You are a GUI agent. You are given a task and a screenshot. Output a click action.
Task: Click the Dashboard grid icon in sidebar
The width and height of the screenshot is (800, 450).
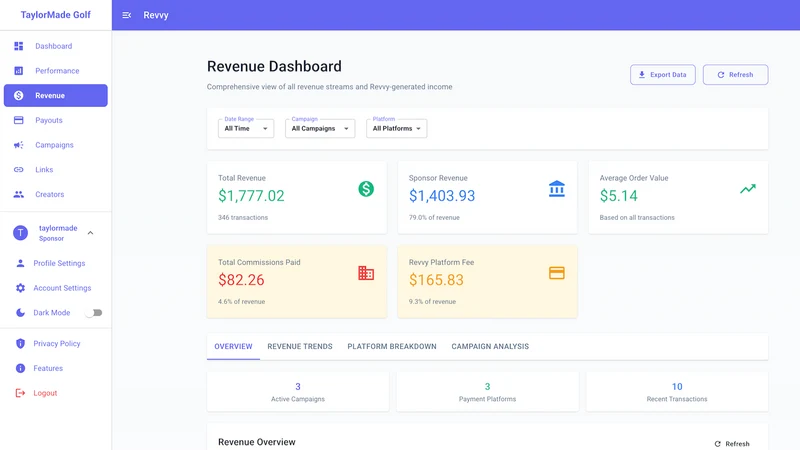19,46
